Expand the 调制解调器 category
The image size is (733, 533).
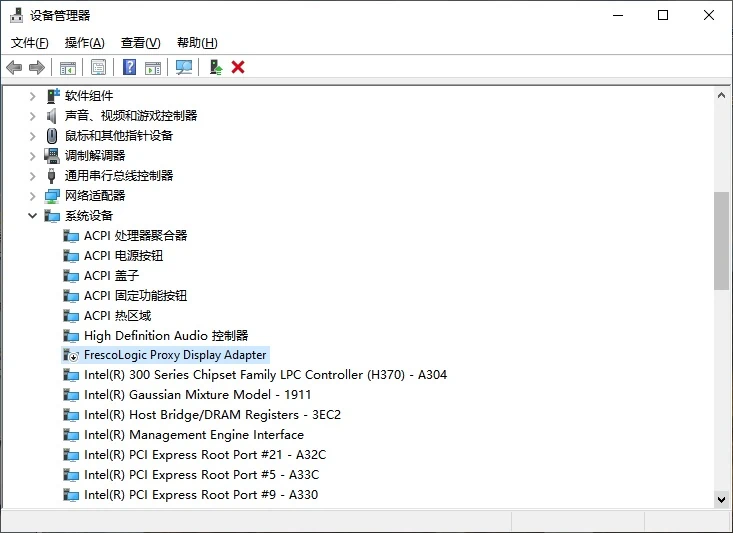[32, 156]
